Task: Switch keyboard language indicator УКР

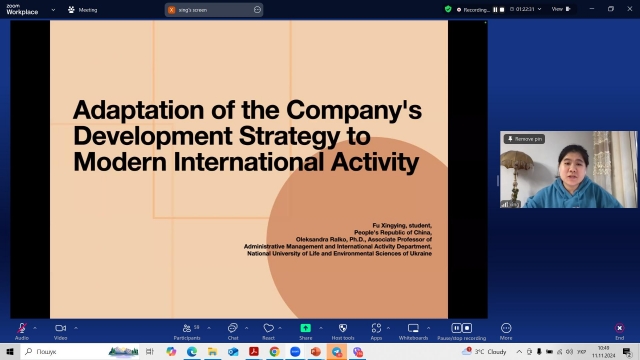Action: [582, 351]
